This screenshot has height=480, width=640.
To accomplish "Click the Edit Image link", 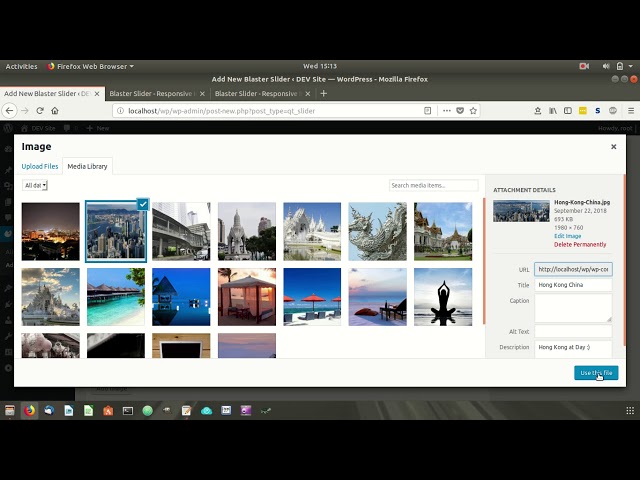I will (x=567, y=236).
